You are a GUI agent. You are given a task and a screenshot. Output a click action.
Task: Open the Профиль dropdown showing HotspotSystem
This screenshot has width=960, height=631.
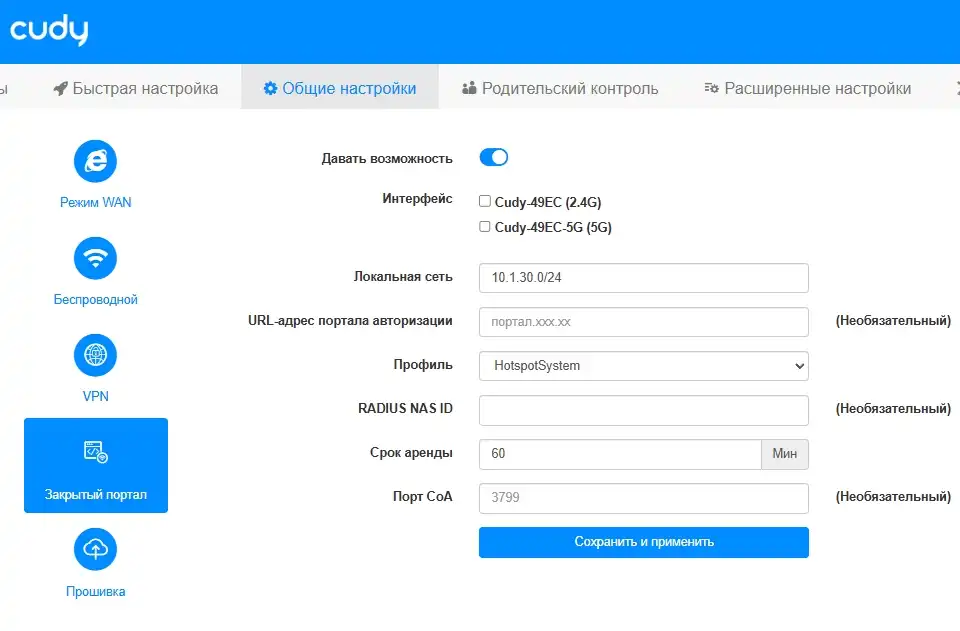(643, 366)
